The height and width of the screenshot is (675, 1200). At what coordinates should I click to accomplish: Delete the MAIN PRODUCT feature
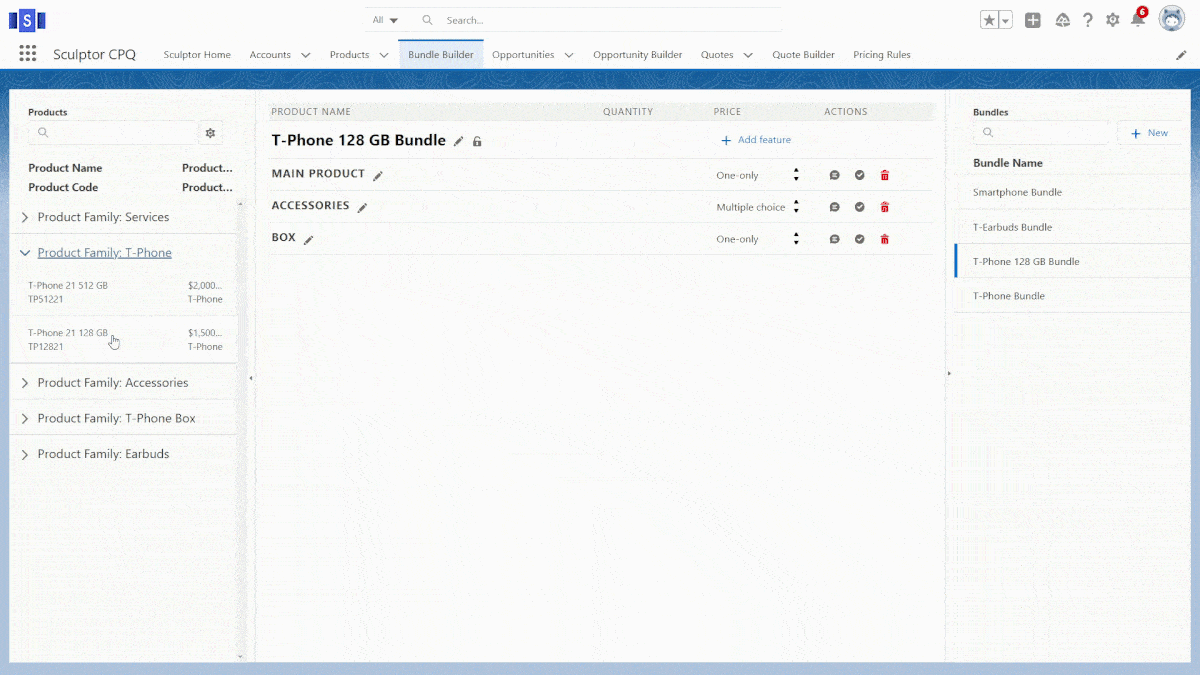click(x=884, y=175)
